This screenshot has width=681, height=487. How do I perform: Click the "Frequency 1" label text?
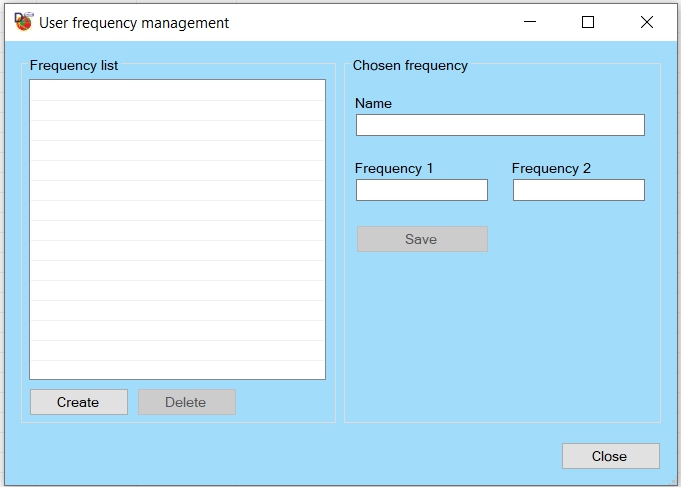pyautogui.click(x=394, y=168)
